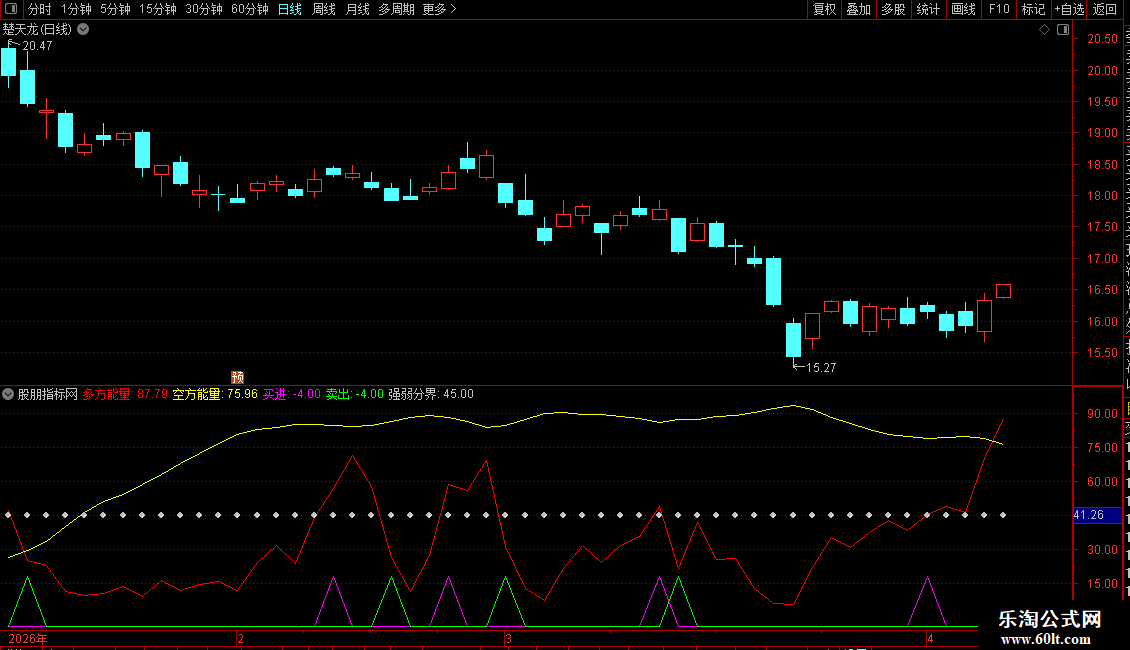Image resolution: width=1130 pixels, height=650 pixels.
Task: Open F10 company information
Action: pyautogui.click(x=999, y=9)
